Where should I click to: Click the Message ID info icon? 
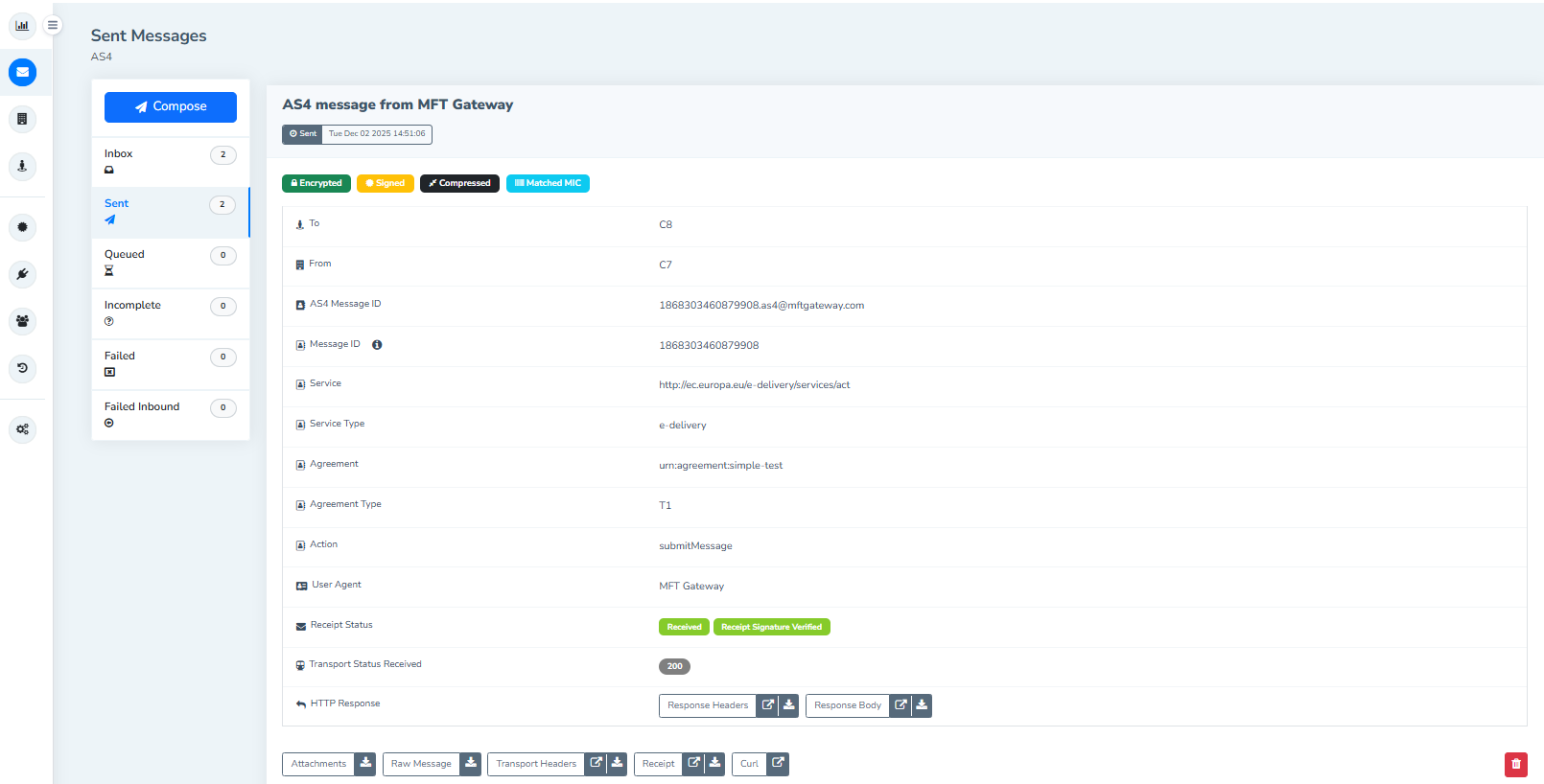coord(377,345)
